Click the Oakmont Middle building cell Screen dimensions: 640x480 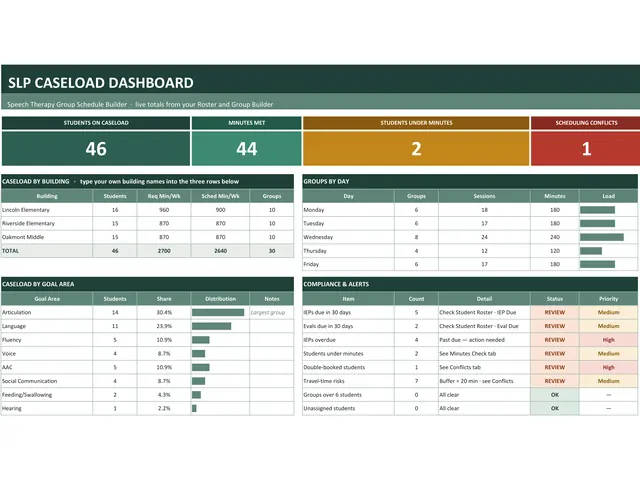point(47,237)
